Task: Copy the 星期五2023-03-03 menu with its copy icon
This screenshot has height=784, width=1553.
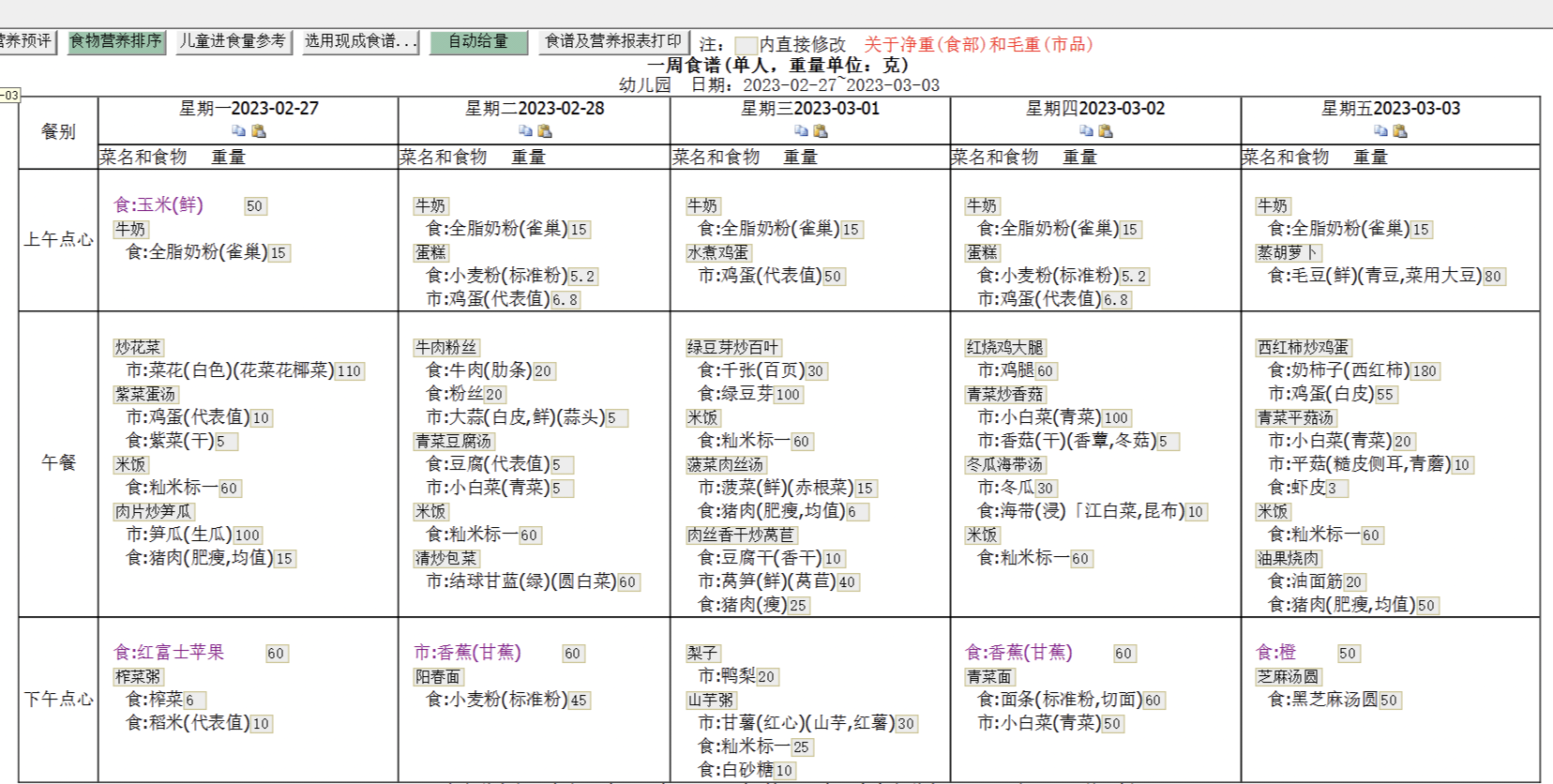Action: pos(1380,131)
